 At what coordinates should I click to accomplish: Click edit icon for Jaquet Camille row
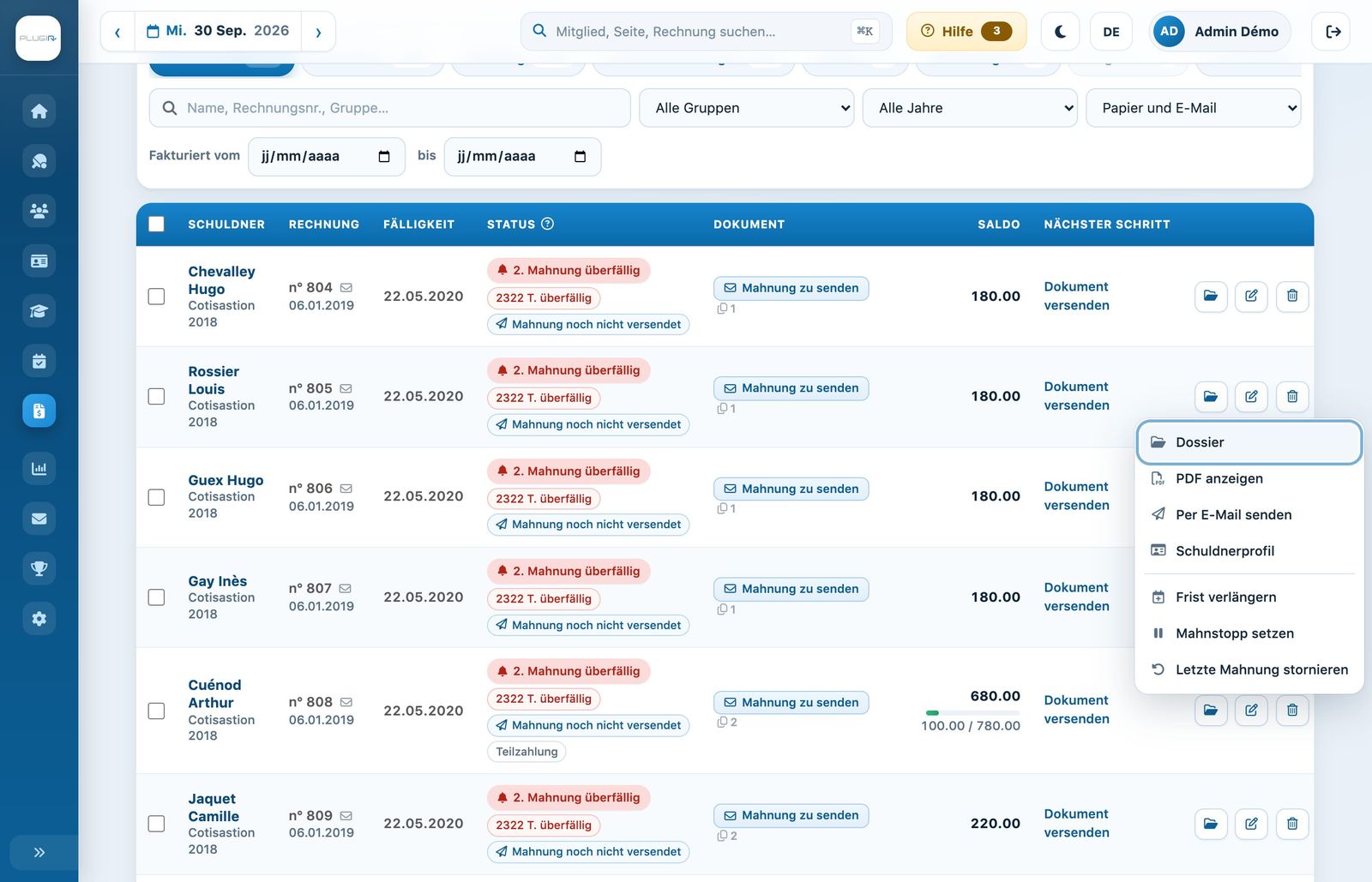[1251, 824]
